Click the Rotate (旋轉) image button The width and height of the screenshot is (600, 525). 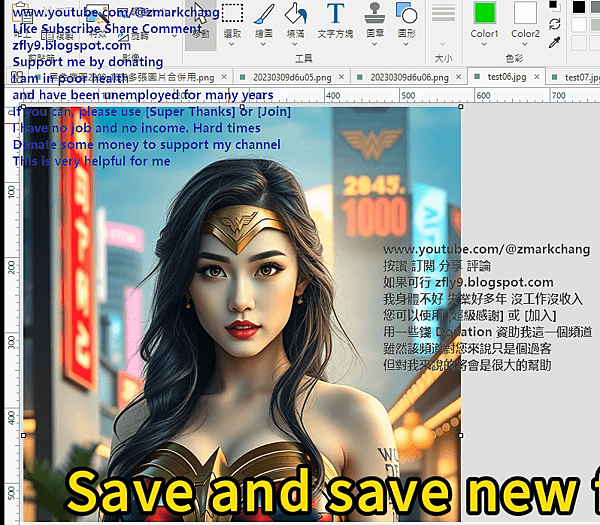tap(134, 36)
